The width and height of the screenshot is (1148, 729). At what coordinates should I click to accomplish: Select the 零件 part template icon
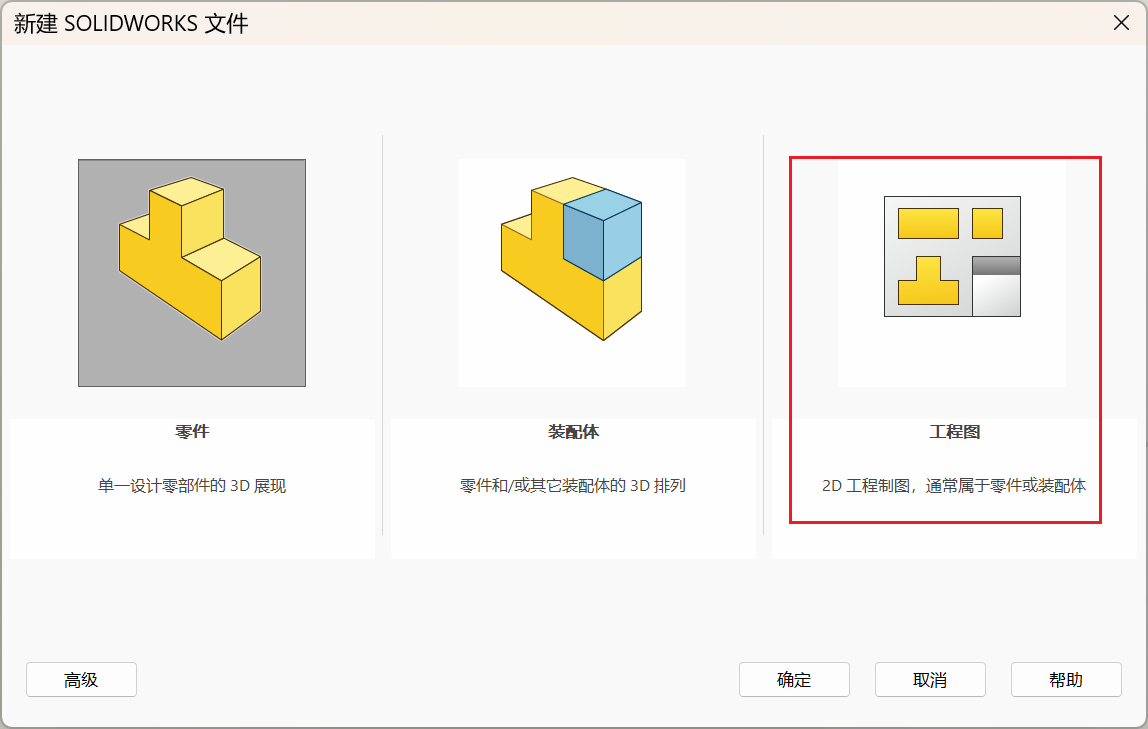[192, 273]
